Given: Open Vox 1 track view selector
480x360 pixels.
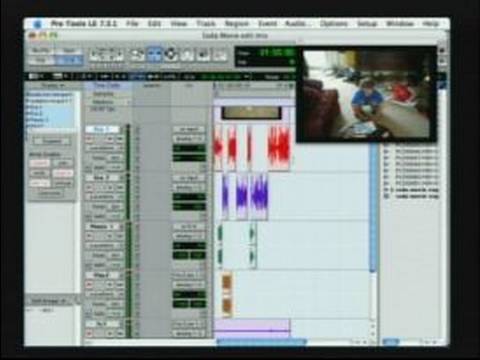Looking at the screenshot, I should pos(103,148).
